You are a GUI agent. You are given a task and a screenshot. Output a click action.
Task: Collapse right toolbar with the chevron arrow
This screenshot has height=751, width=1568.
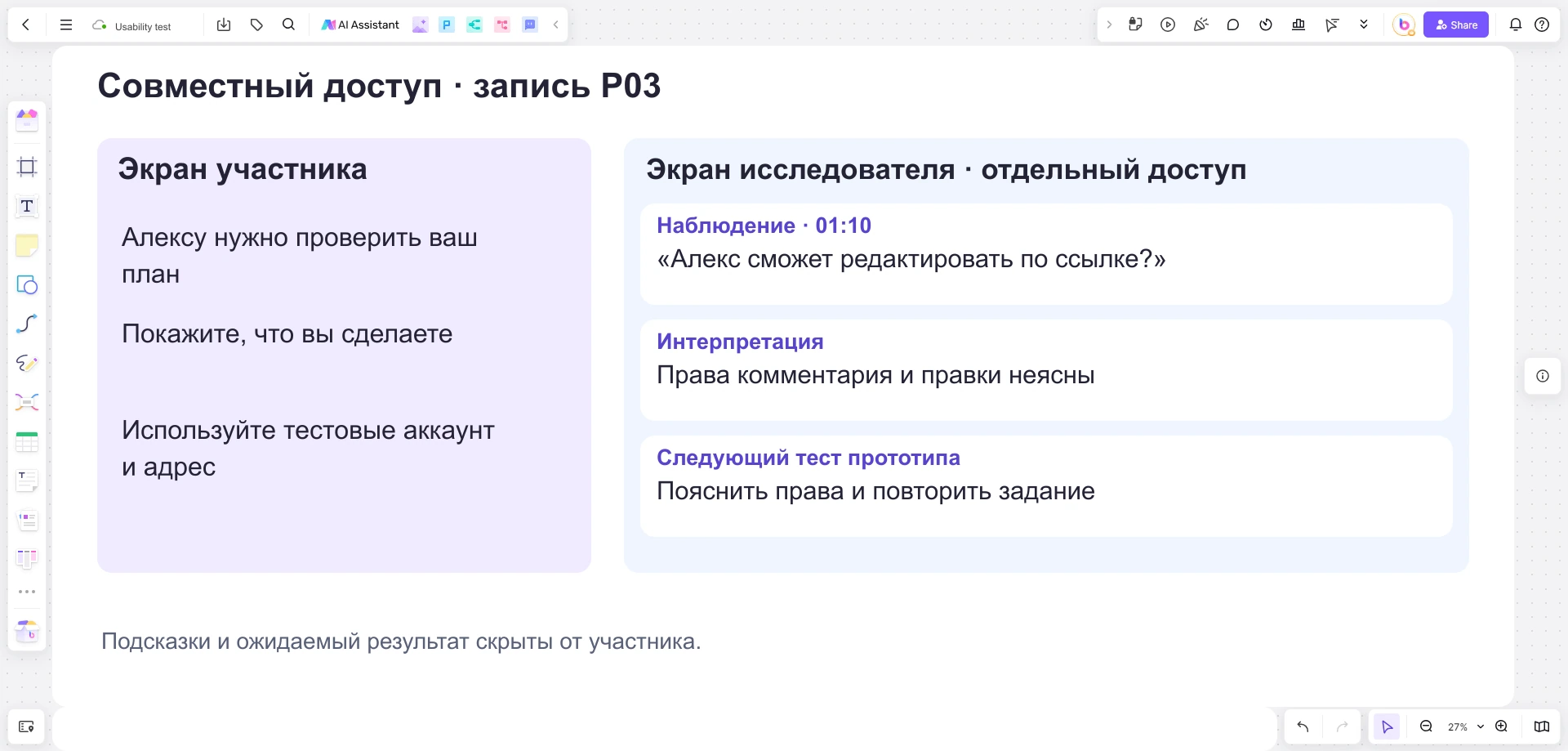tap(1109, 25)
